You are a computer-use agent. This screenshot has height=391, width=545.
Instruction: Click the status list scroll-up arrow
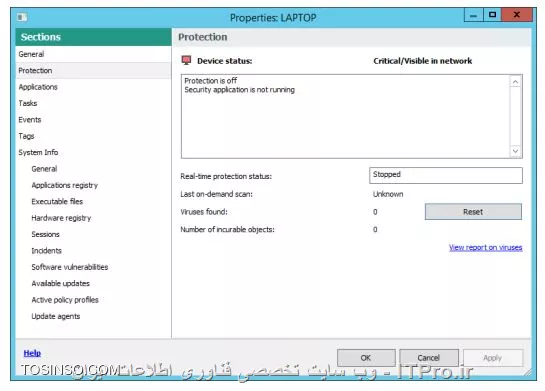pyautogui.click(x=515, y=82)
